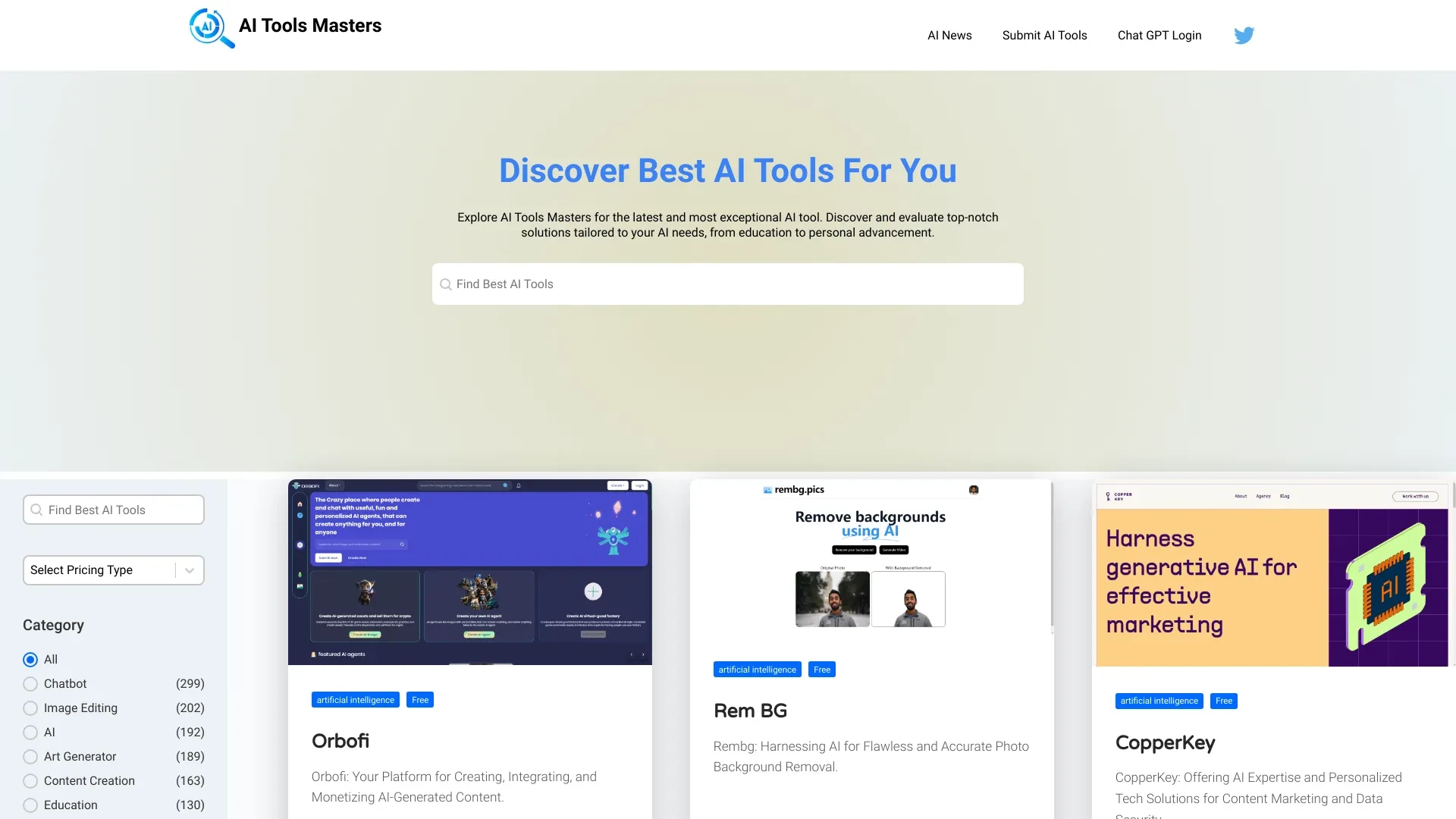The width and height of the screenshot is (1456, 819).
Task: Select the Chatbot category radio button
Action: [29, 683]
